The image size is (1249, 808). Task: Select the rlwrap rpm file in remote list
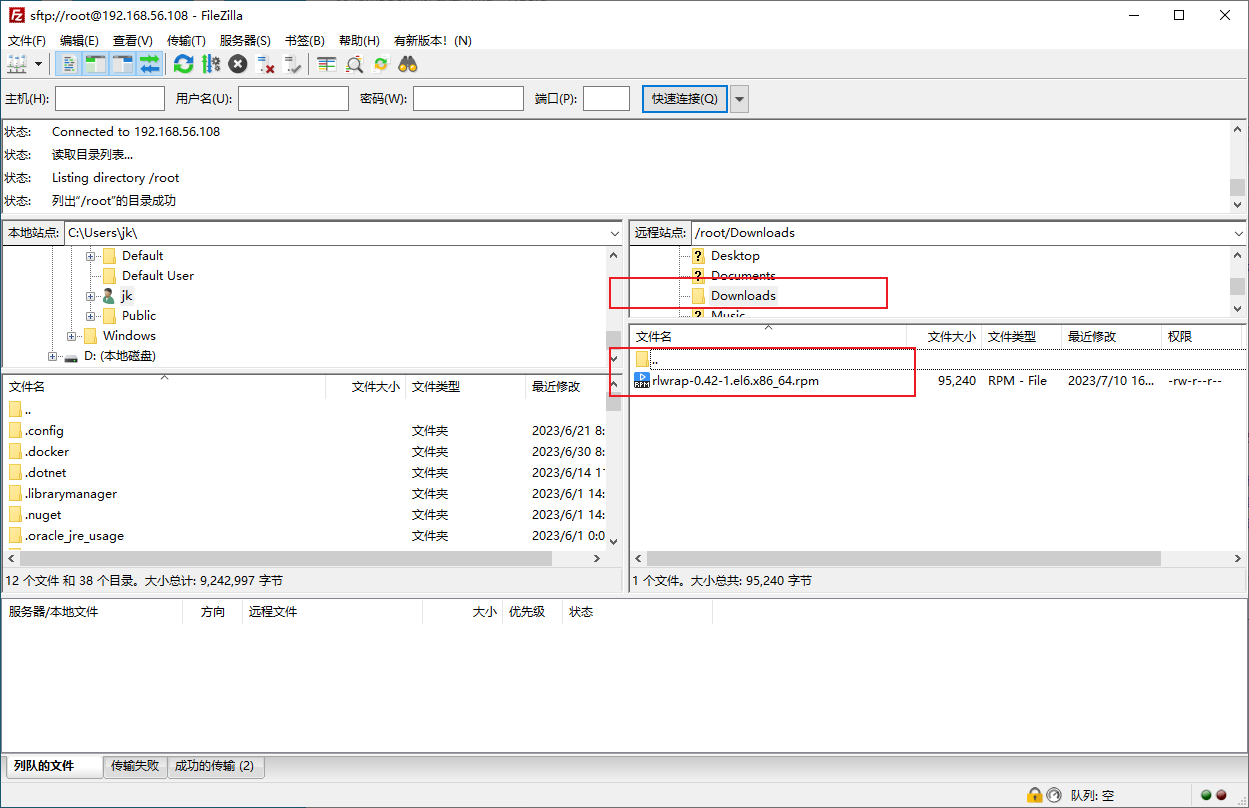click(735, 381)
